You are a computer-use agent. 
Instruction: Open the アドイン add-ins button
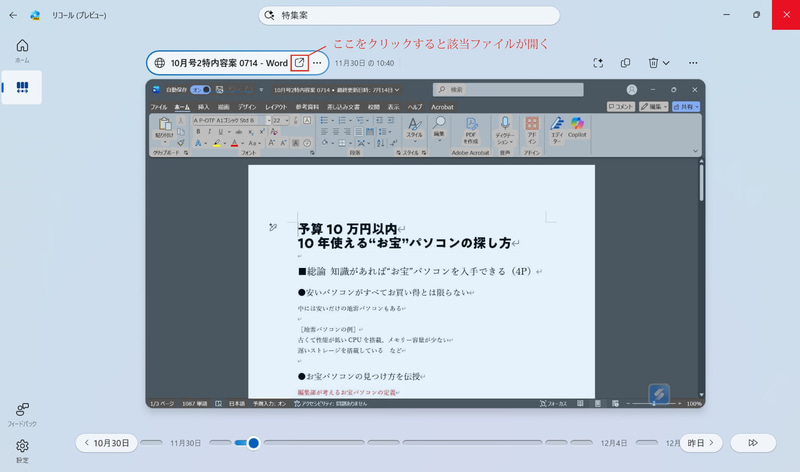click(532, 131)
